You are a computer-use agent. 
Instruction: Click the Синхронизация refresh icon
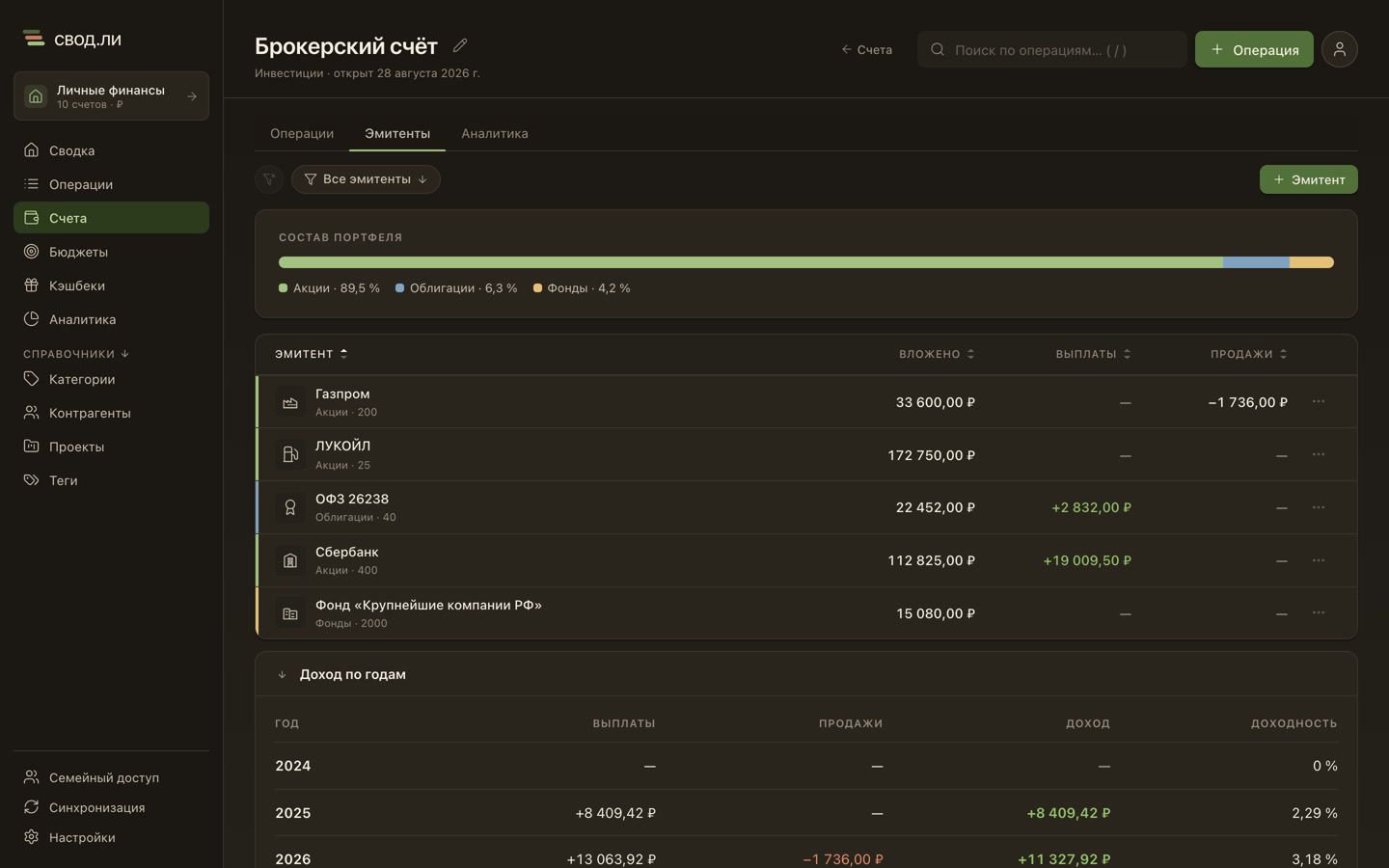pyautogui.click(x=32, y=807)
